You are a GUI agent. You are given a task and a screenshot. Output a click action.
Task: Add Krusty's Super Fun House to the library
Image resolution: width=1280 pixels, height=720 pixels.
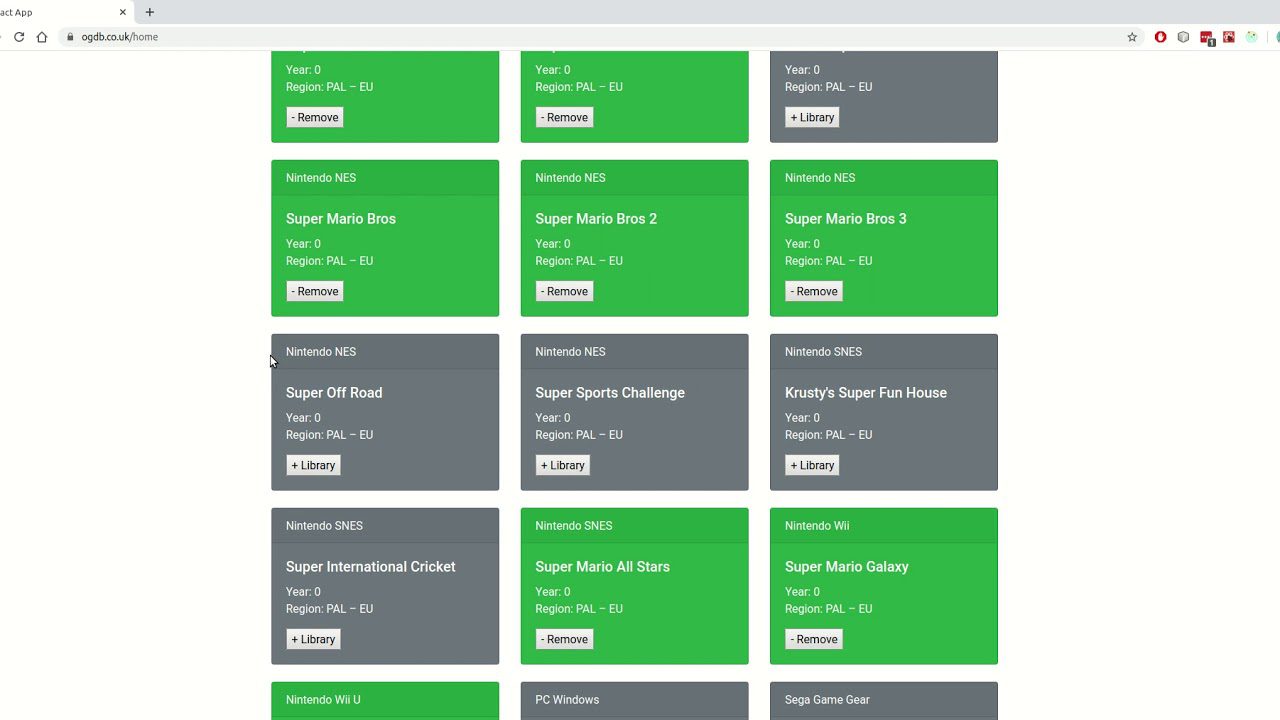pos(811,465)
